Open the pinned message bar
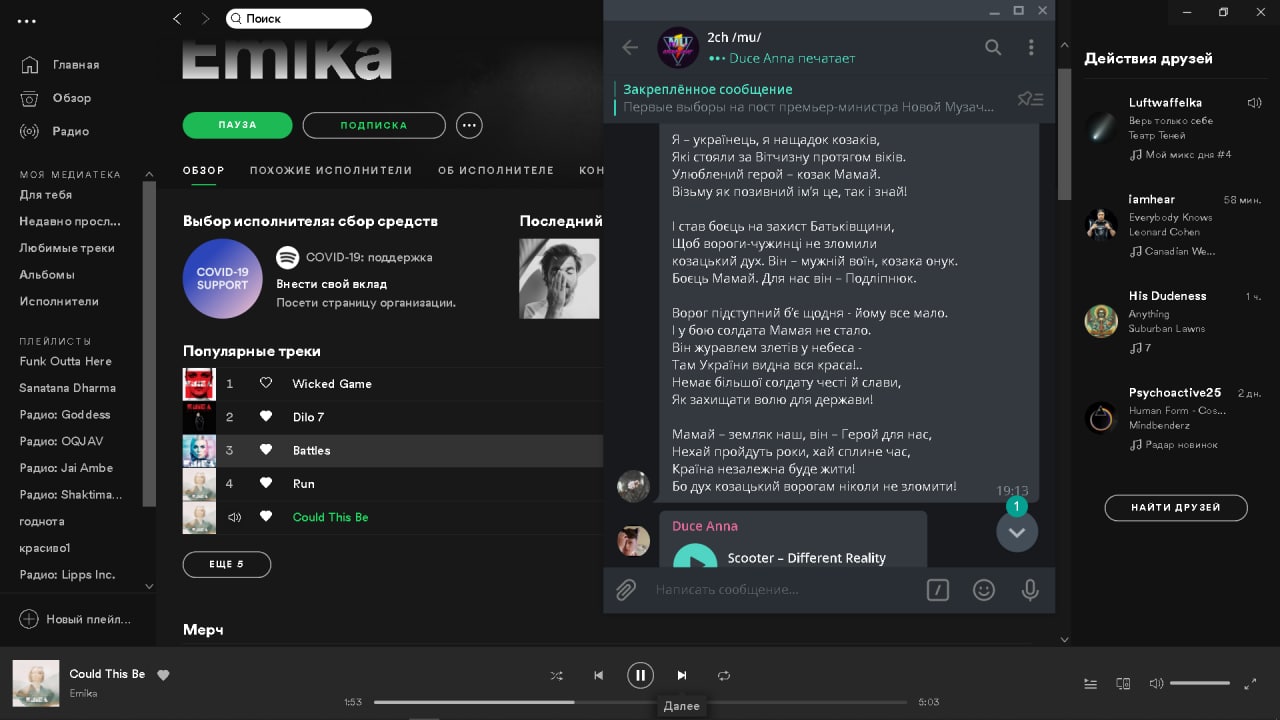This screenshot has width=1280, height=720. [809, 98]
